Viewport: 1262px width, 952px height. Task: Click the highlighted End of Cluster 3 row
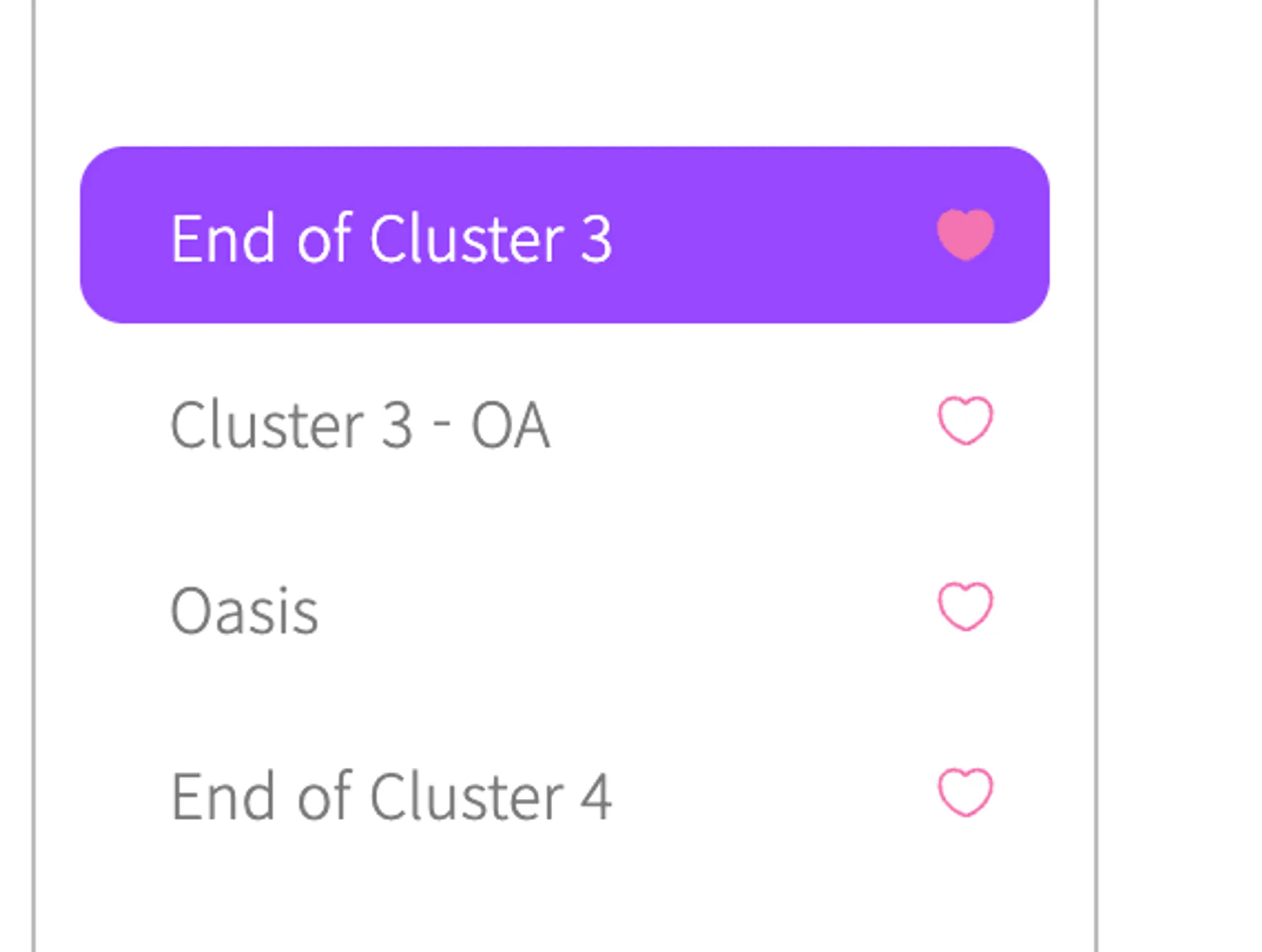coord(565,235)
